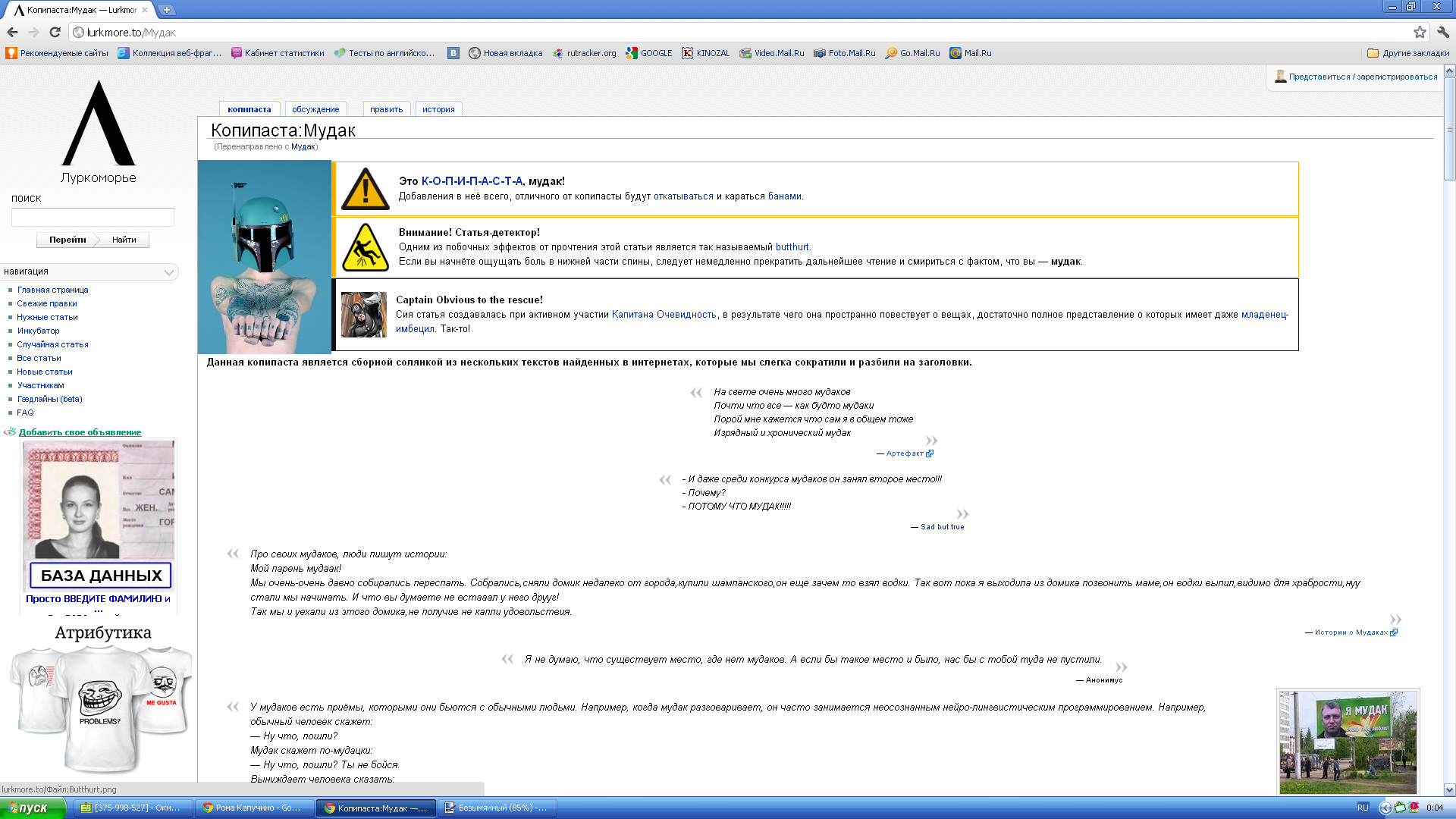Open the rutracker.org bookmark
Image resolution: width=1456 pixels, height=819 pixels.
click(x=584, y=53)
